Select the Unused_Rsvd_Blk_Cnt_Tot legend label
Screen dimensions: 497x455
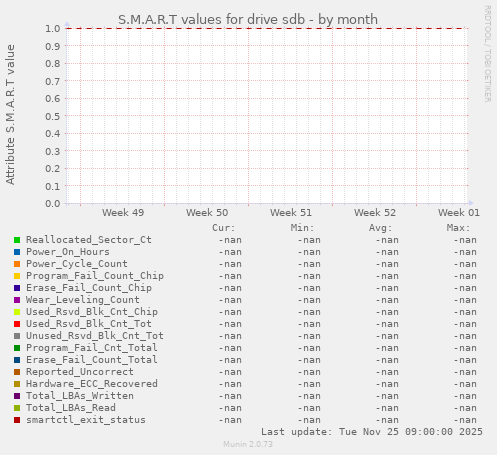coord(95,336)
